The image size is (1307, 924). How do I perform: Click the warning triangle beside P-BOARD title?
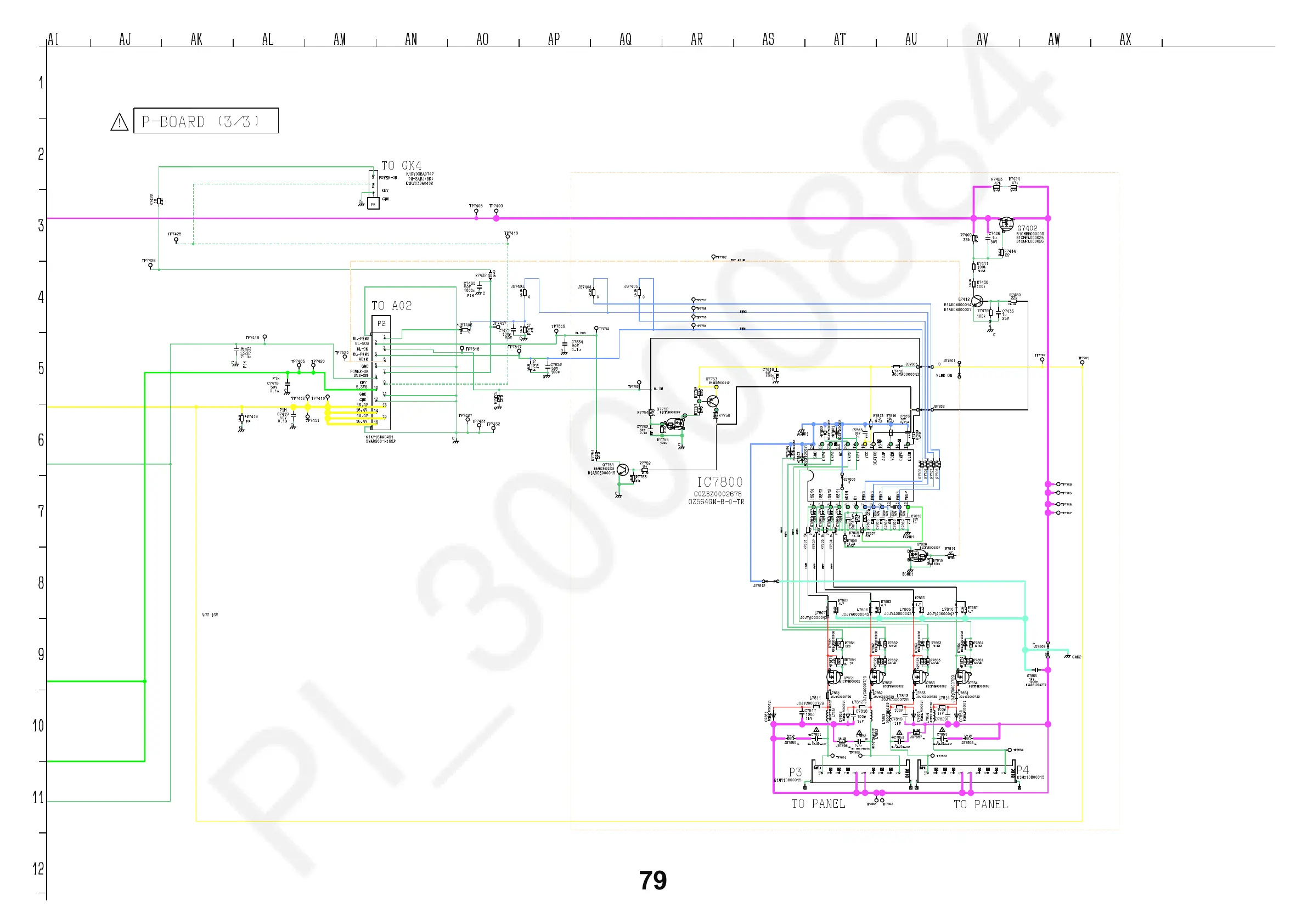119,122
